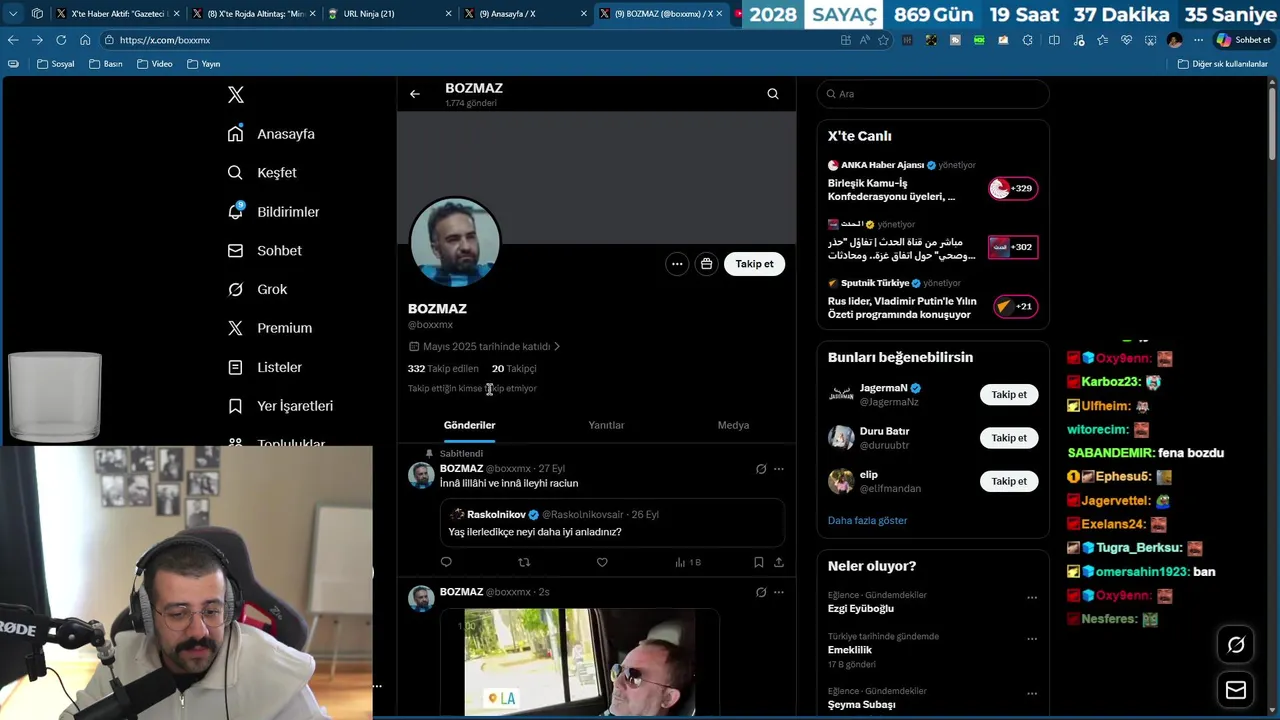
Task: Add page to favorites star icon
Action: pyautogui.click(x=883, y=40)
